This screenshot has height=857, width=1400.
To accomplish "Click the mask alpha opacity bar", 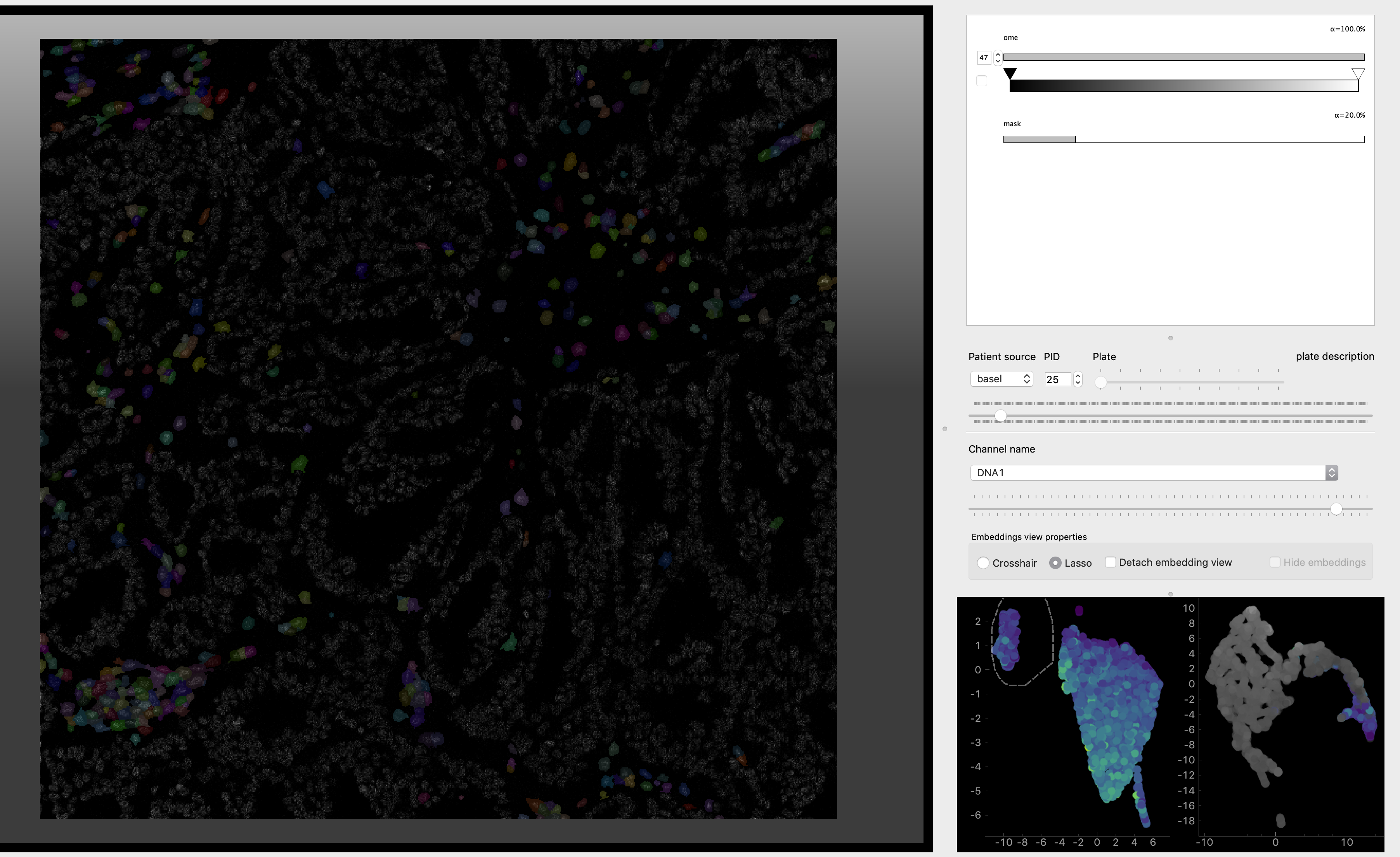I will click(1183, 139).
